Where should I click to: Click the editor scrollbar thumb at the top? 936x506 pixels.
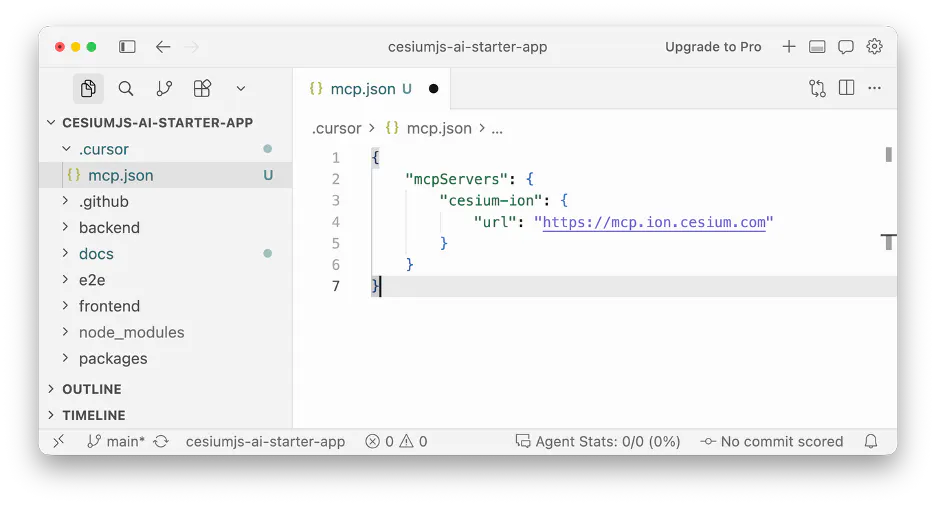(x=889, y=155)
